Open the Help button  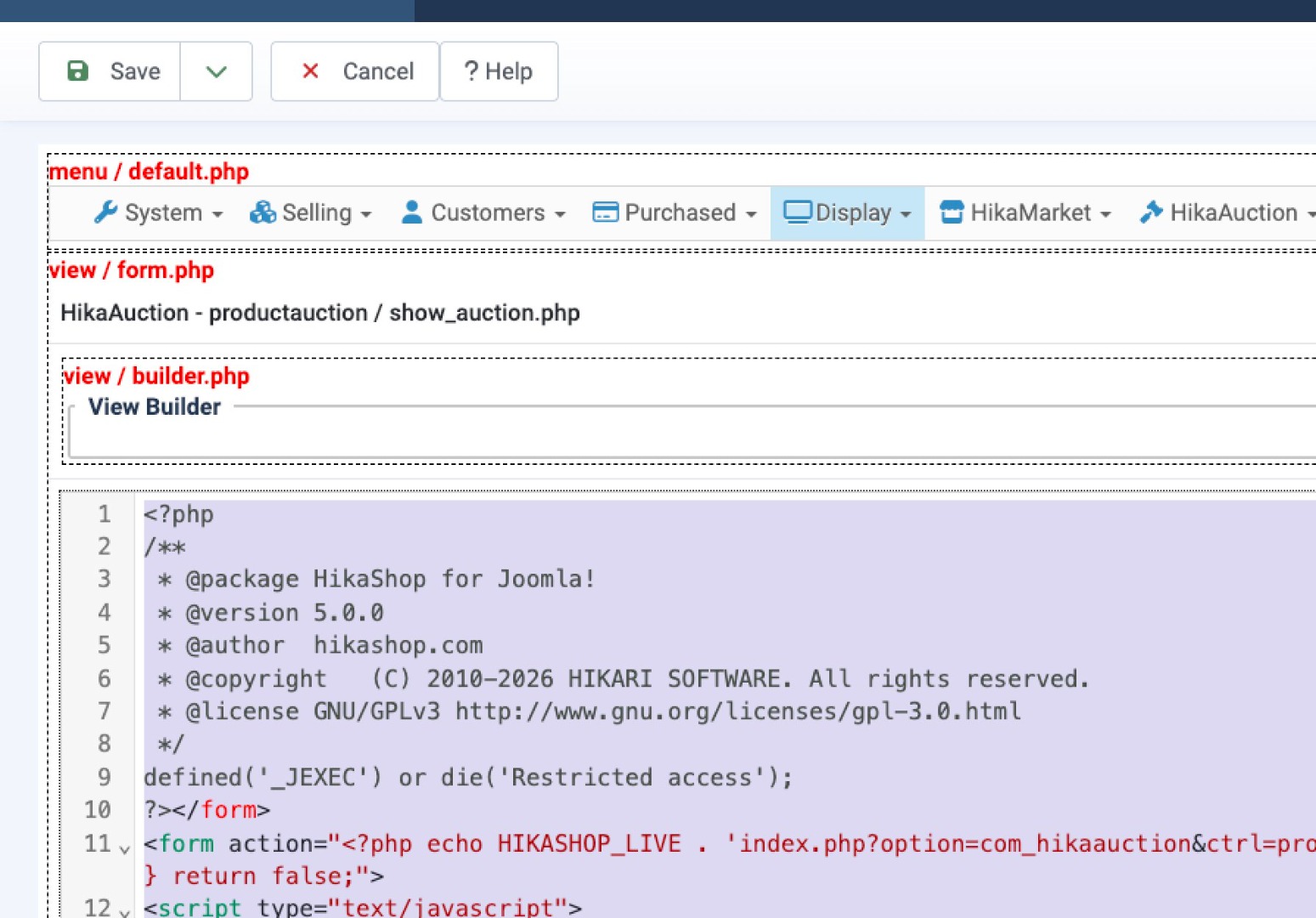(x=499, y=71)
